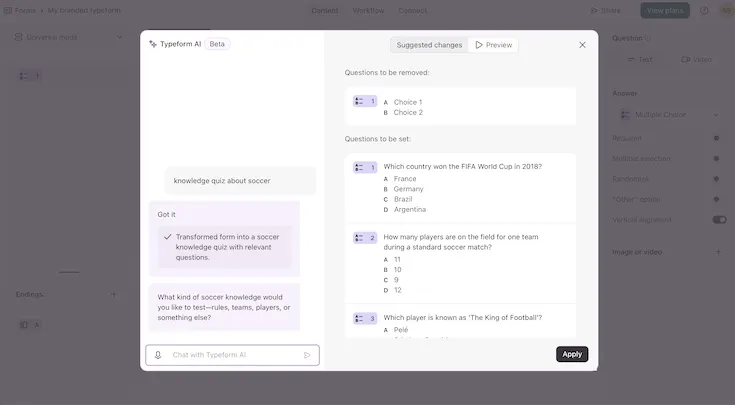Select ending A in the sidebar
Image resolution: width=735 pixels, height=405 pixels.
click(29, 325)
